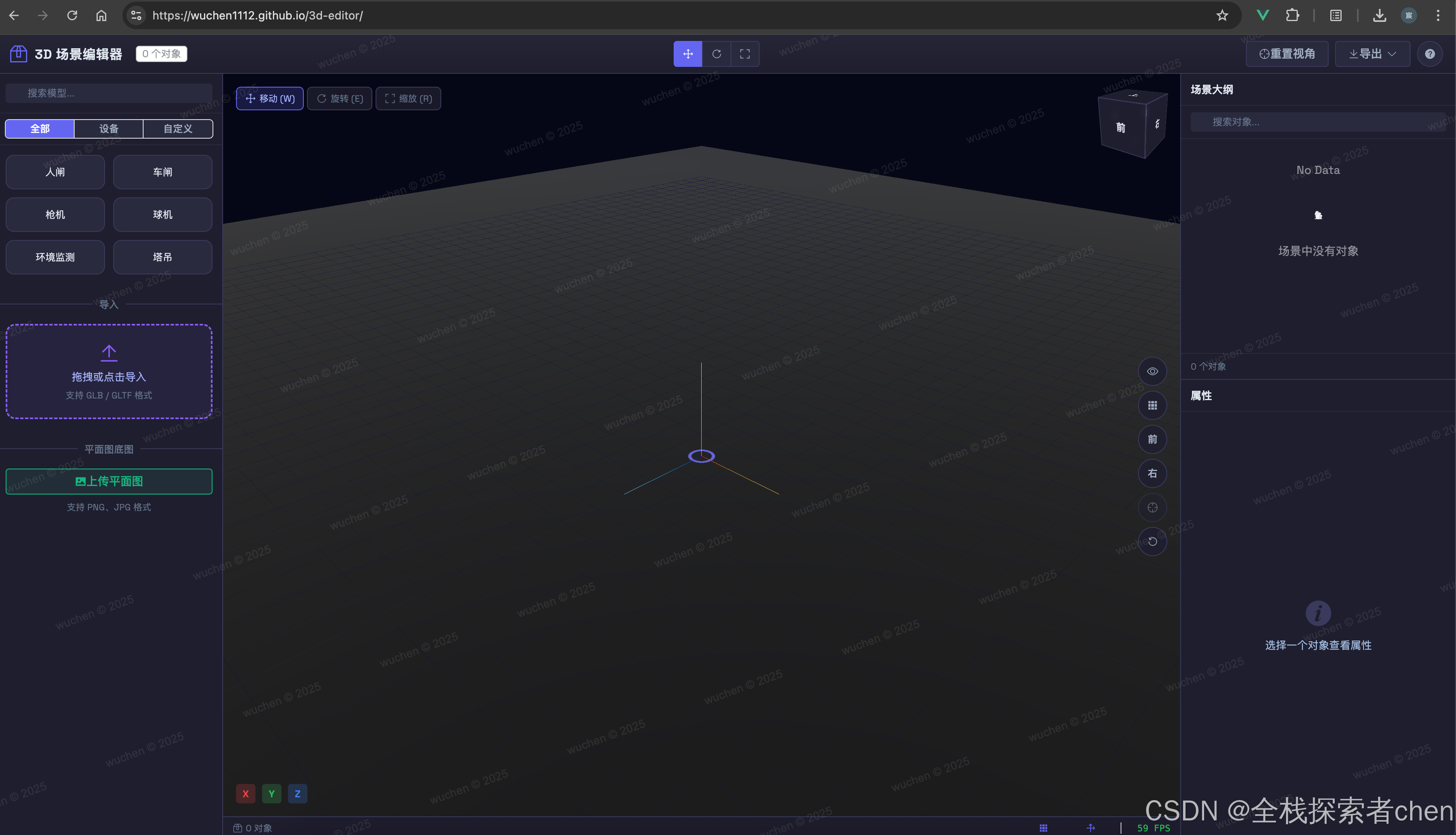The image size is (1456, 835).
Task: Expand the 场景大纲 panel header
Action: [1211, 90]
